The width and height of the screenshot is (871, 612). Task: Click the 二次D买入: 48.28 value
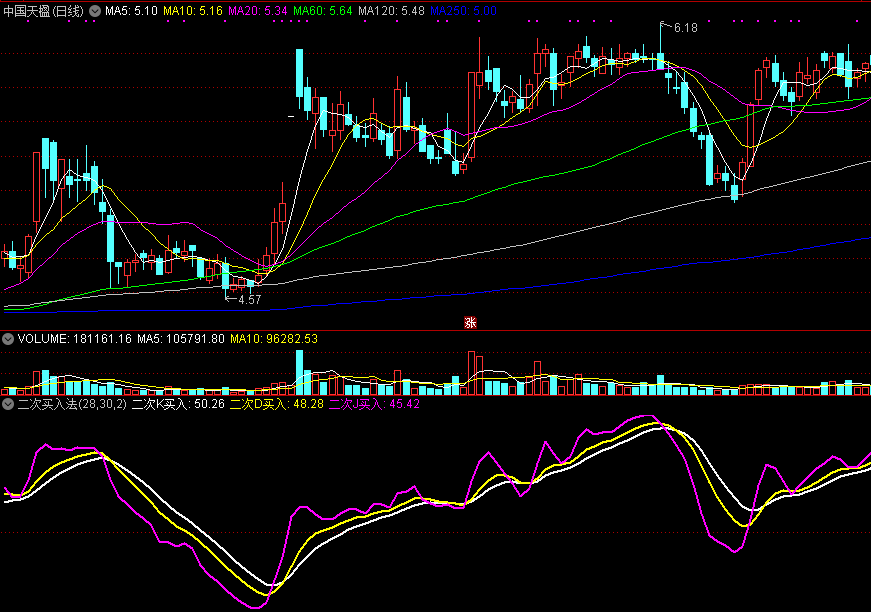[277, 404]
